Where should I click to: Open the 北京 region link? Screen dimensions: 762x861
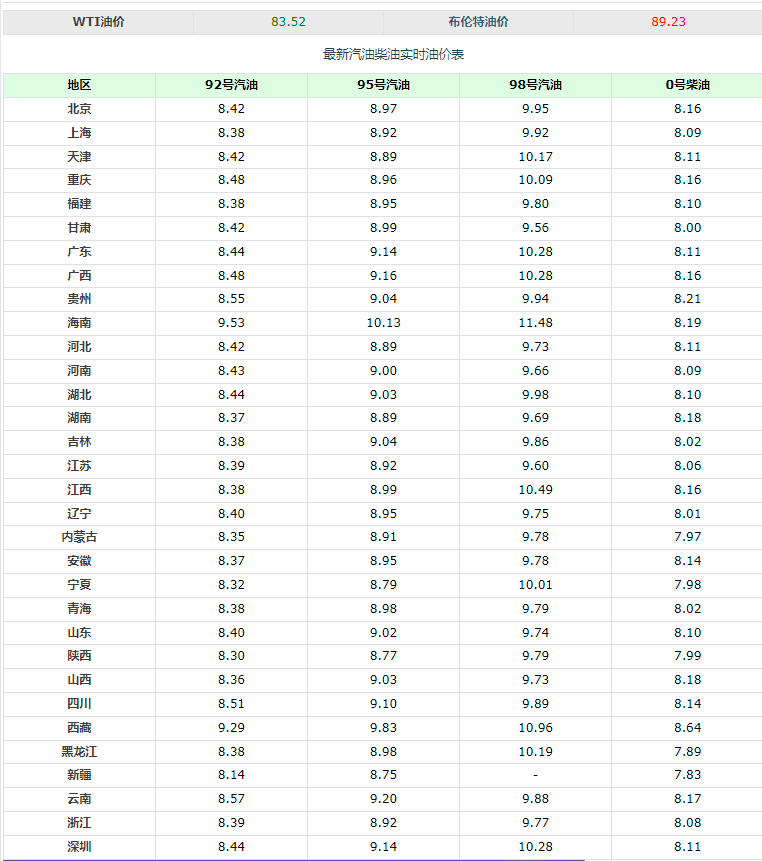[x=79, y=109]
